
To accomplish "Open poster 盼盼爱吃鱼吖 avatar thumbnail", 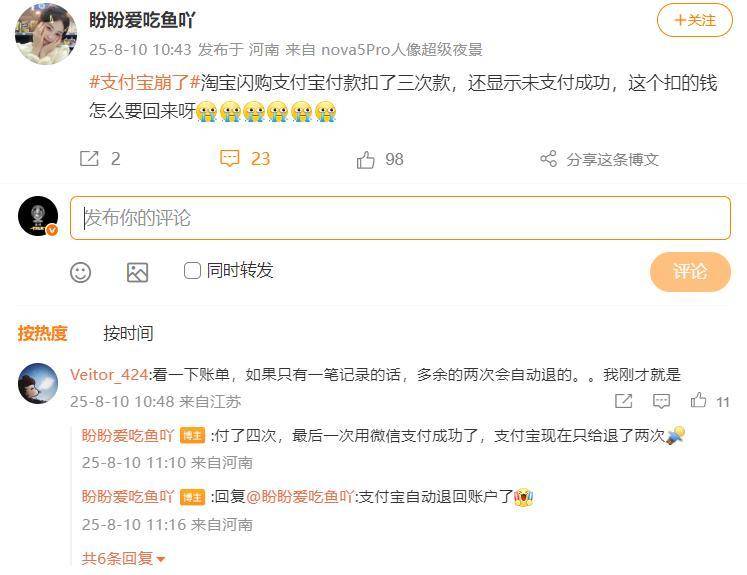I will (46, 32).
